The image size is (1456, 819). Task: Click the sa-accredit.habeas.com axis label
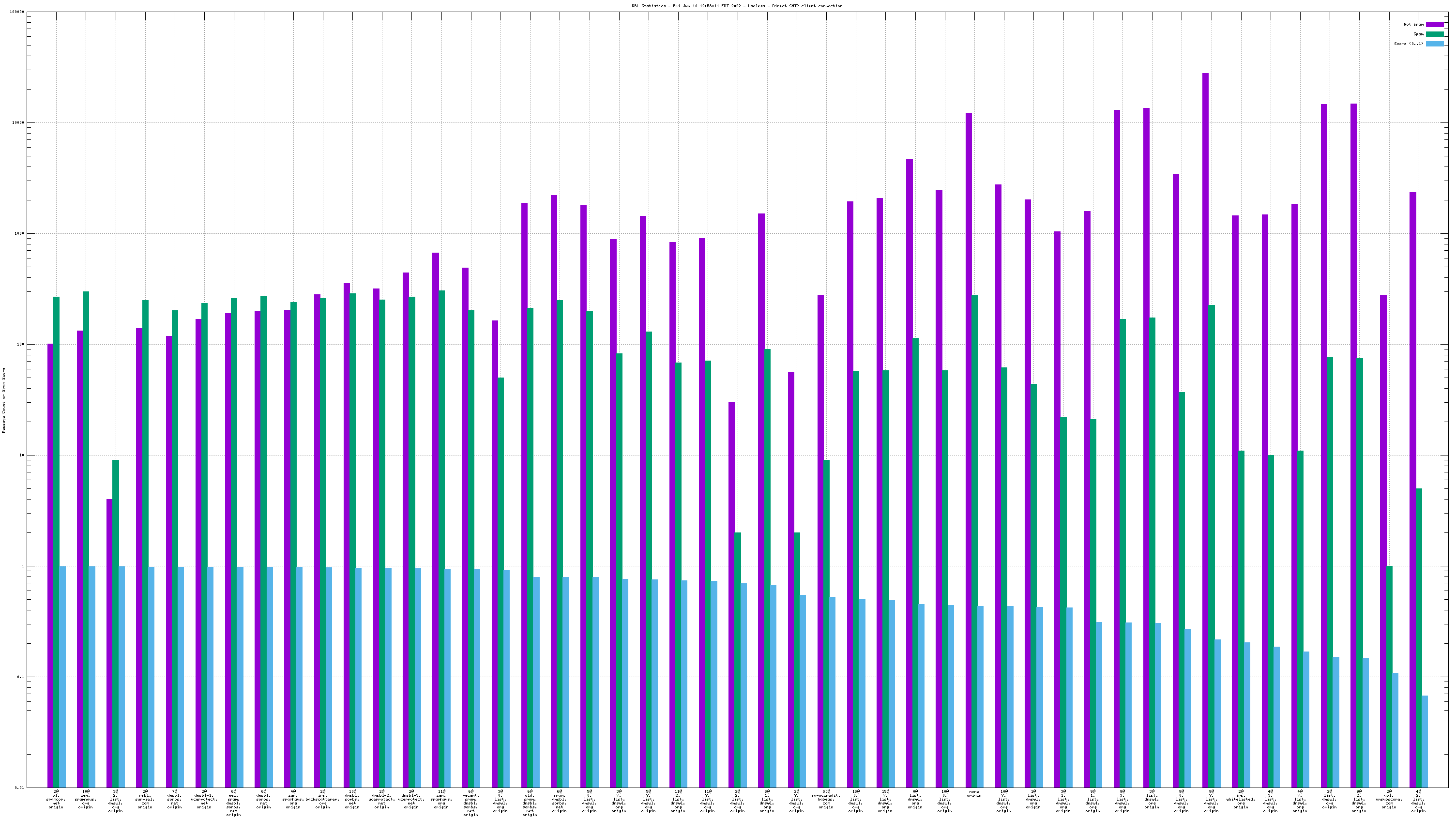826,799
